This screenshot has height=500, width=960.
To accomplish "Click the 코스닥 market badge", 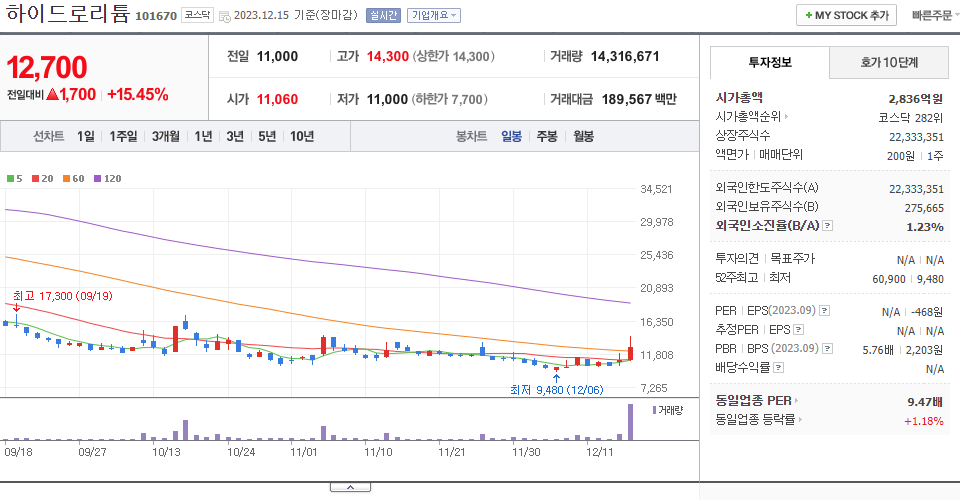I will (197, 15).
